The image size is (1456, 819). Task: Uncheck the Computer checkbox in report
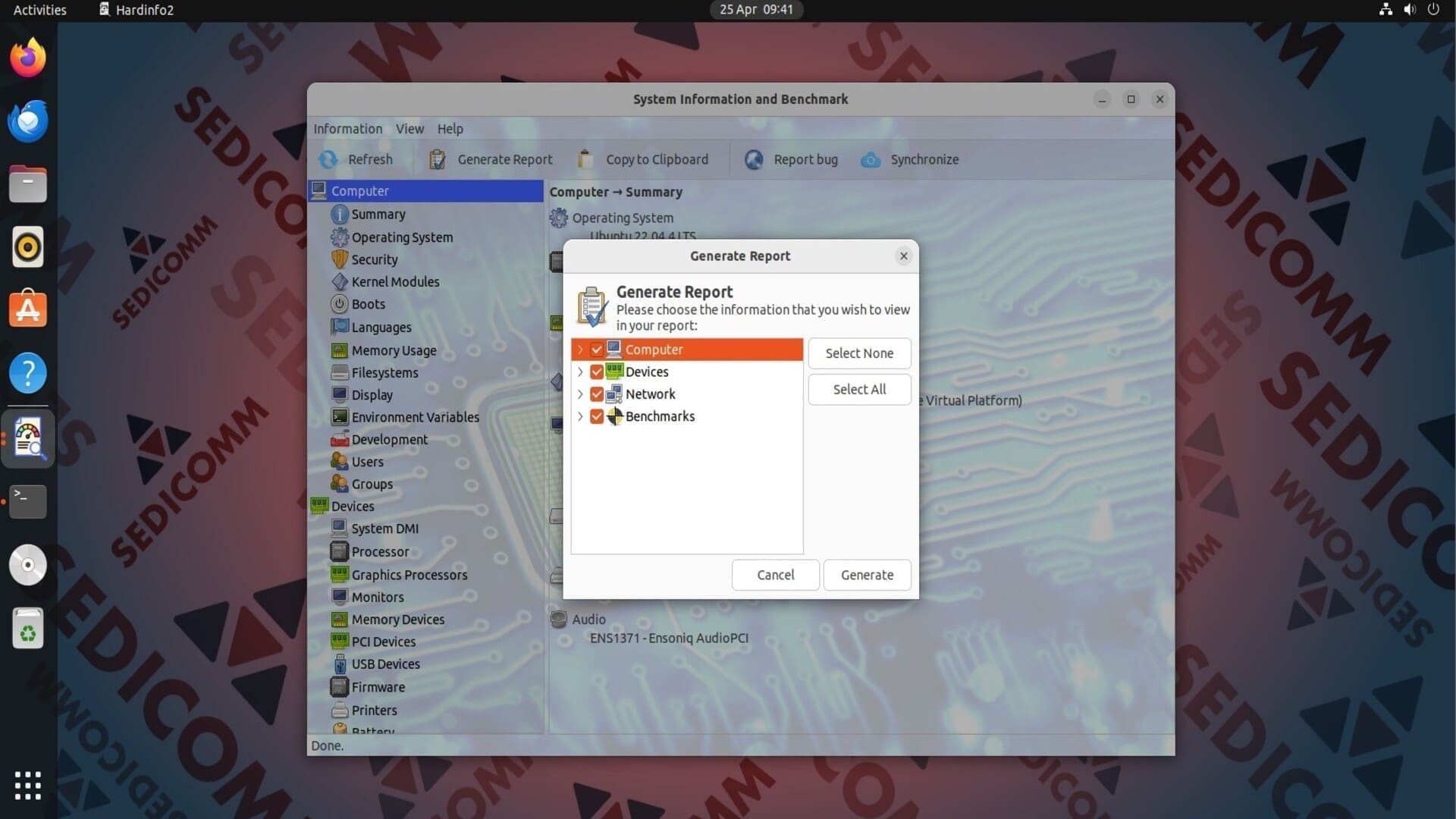(597, 350)
